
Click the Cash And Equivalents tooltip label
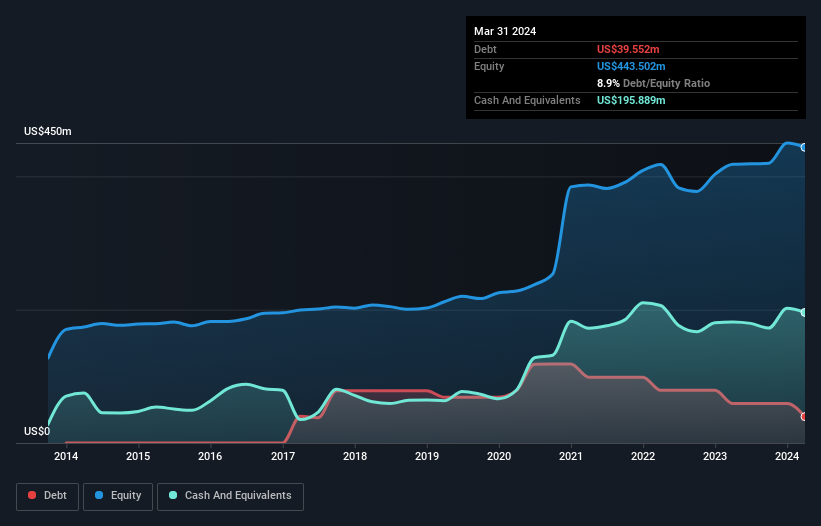point(527,100)
